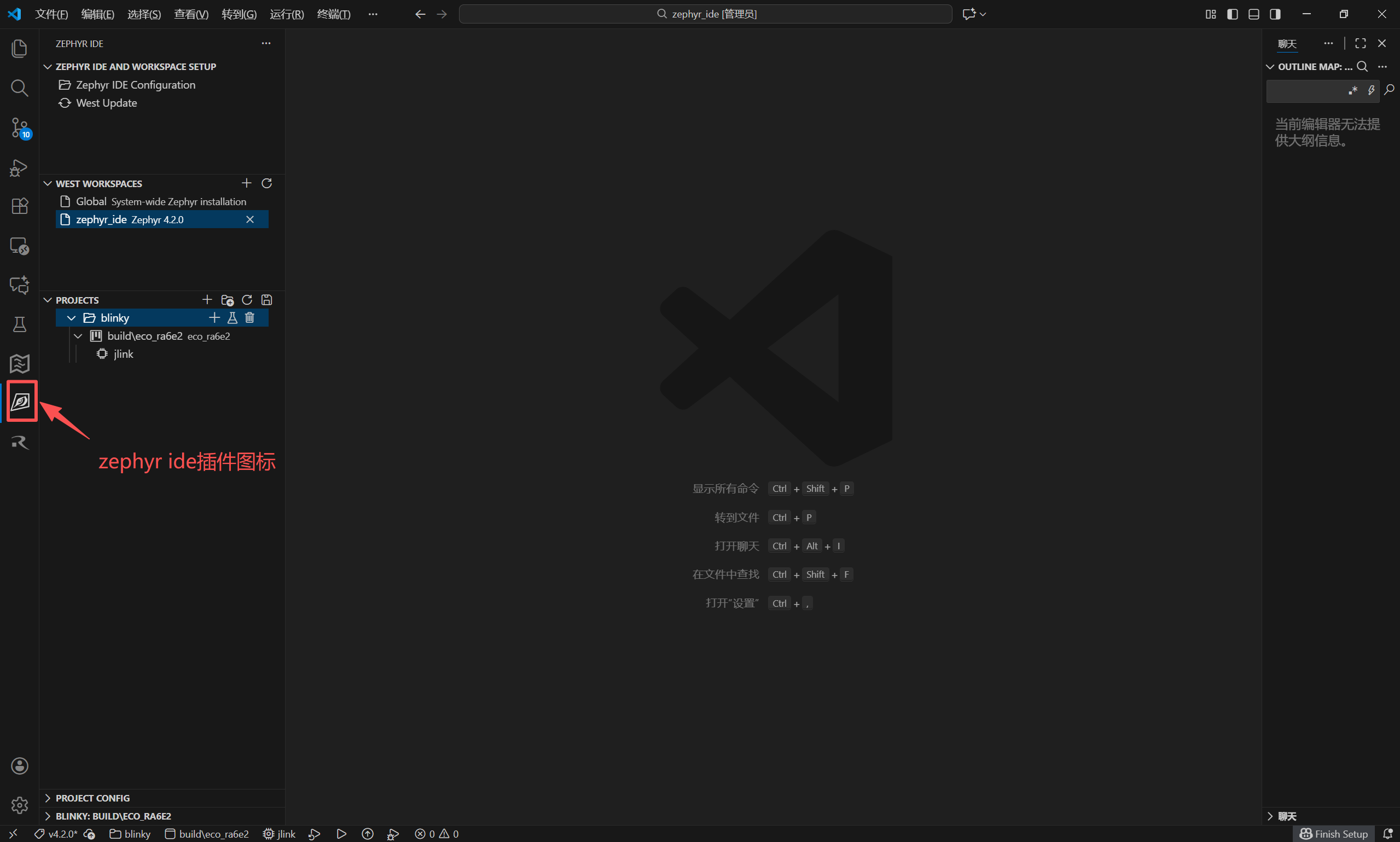Add a new project in Projects
This screenshot has width=1400, height=842.
[207, 300]
